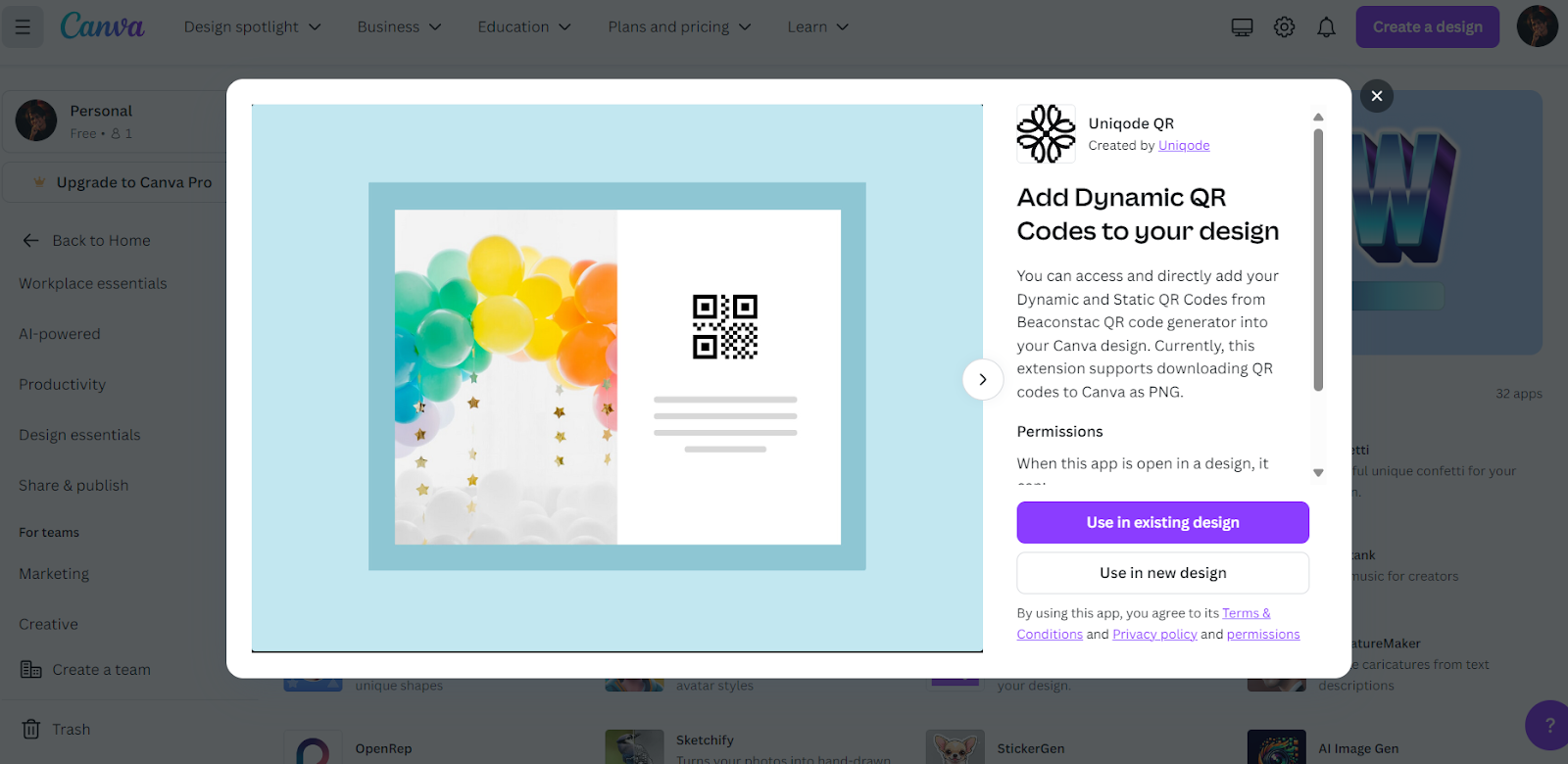Select Creative category
Viewport: 1568px width, 764px height.
pyautogui.click(x=48, y=624)
